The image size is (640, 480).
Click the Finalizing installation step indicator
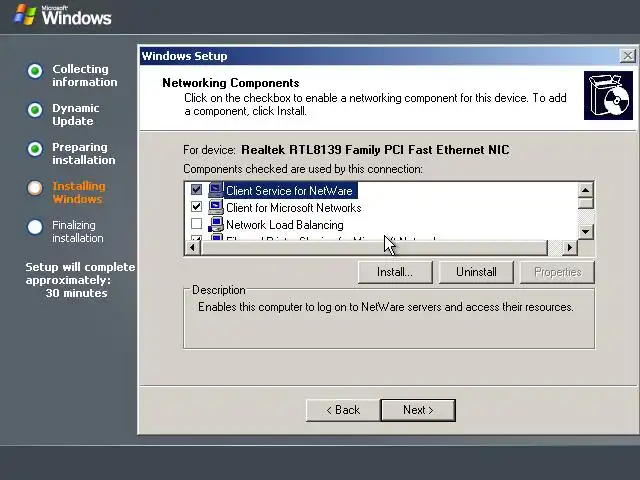click(x=35, y=227)
